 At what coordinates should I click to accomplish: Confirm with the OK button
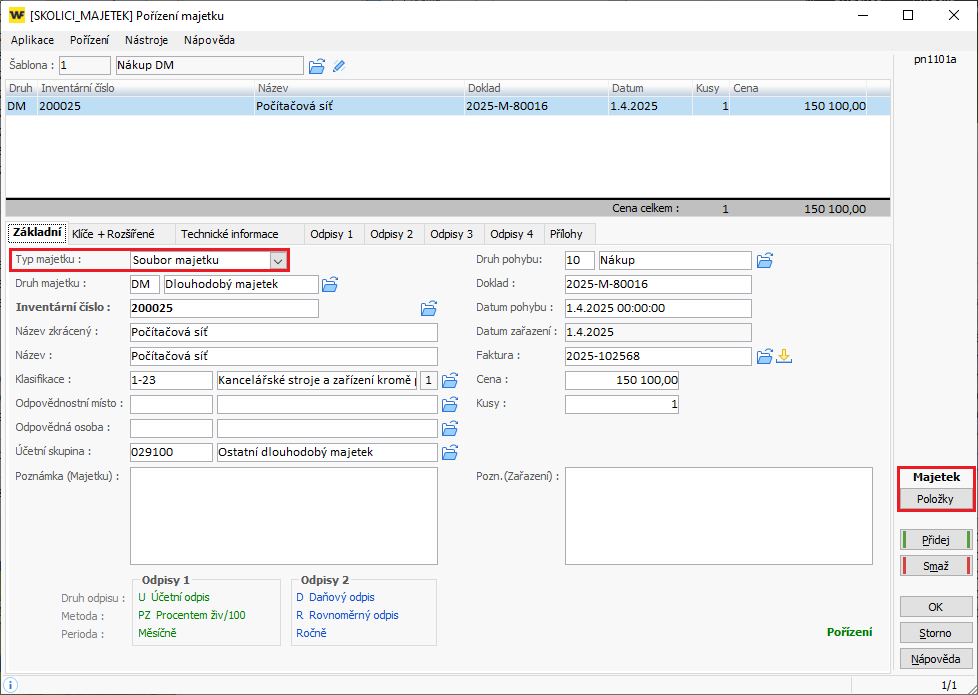pyautogui.click(x=936, y=607)
